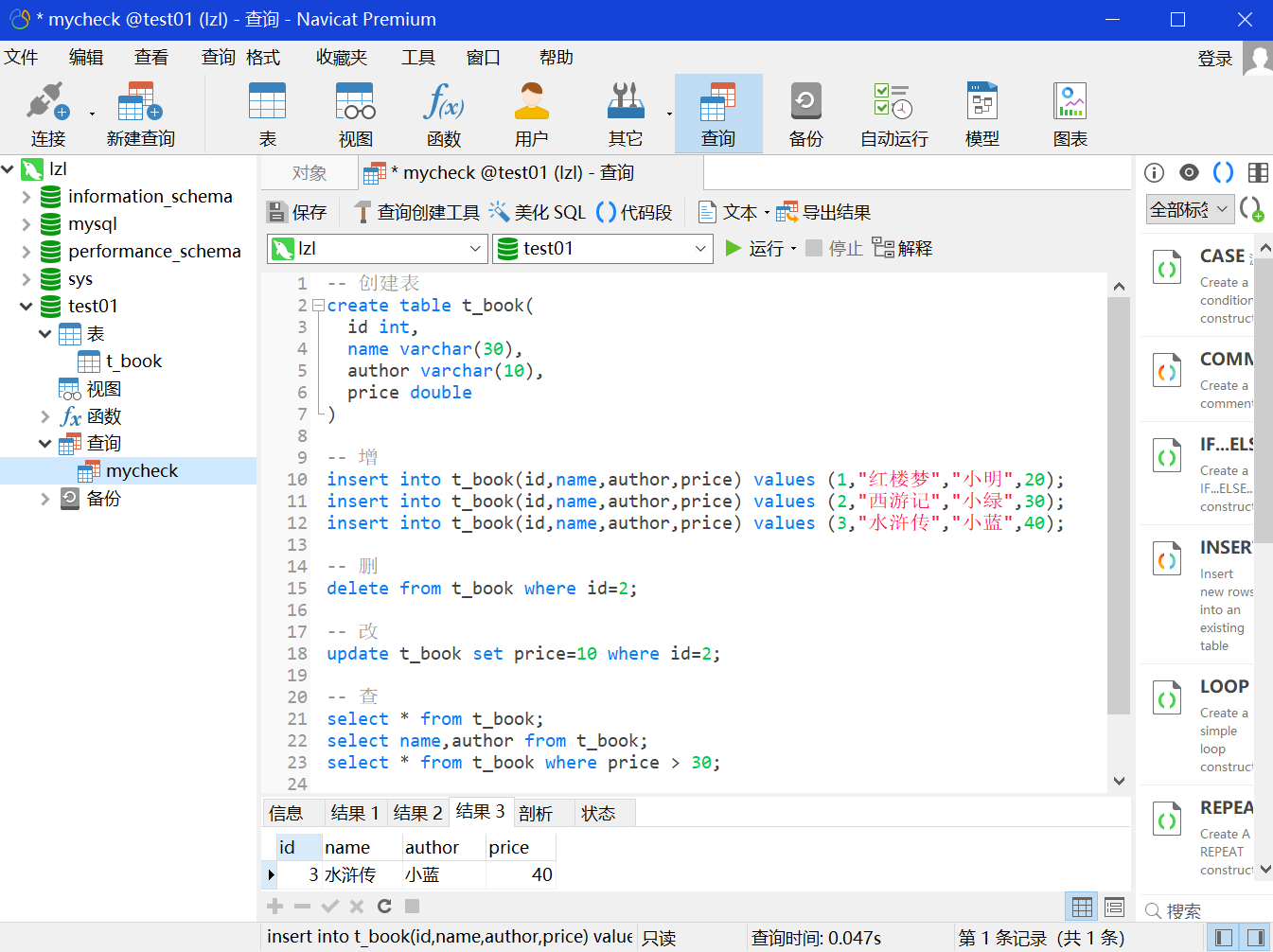This screenshot has height=952, width=1273.
Task: Open the test01 database dropdown
Action: tap(700, 249)
